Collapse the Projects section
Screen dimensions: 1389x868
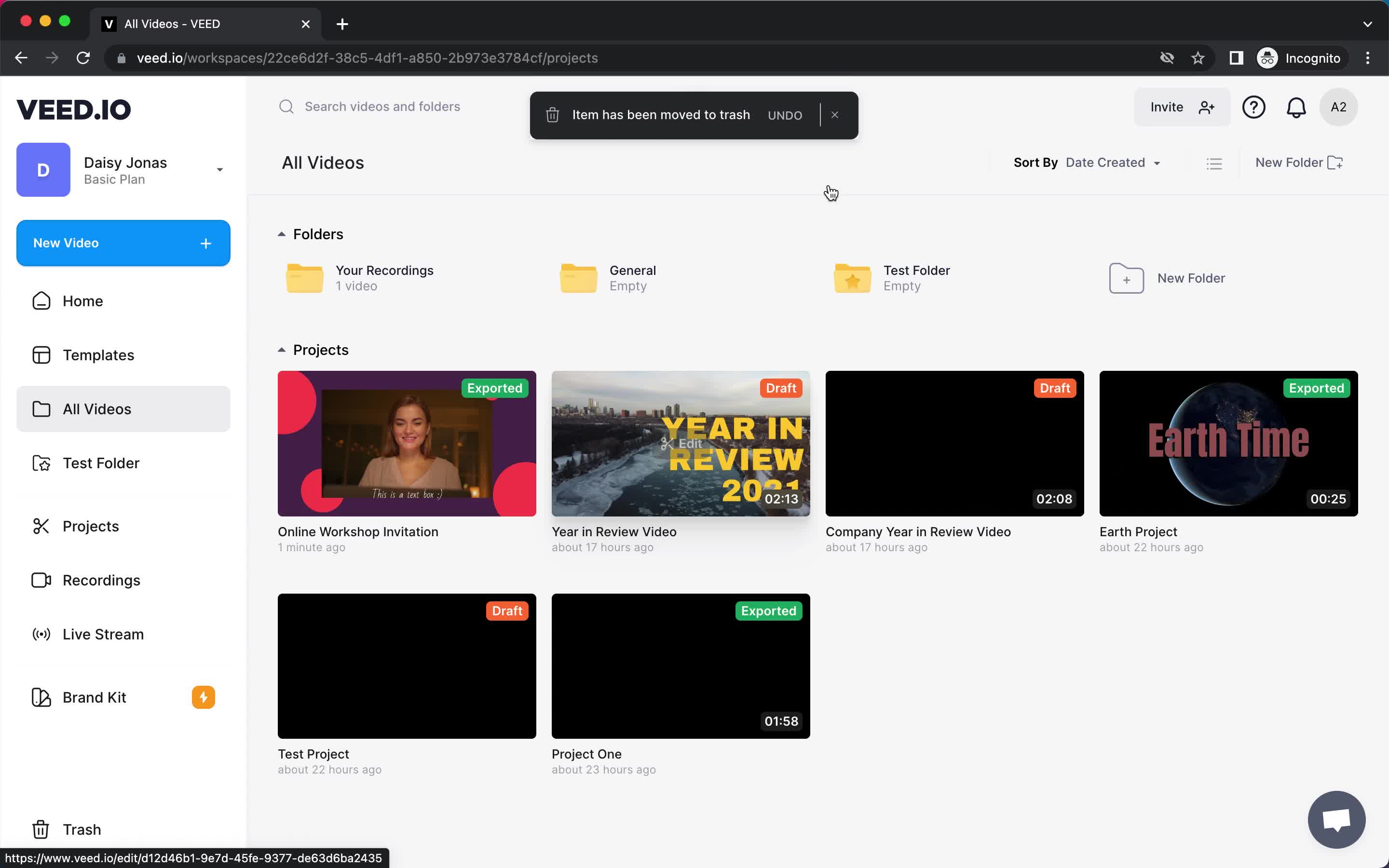coord(281,350)
